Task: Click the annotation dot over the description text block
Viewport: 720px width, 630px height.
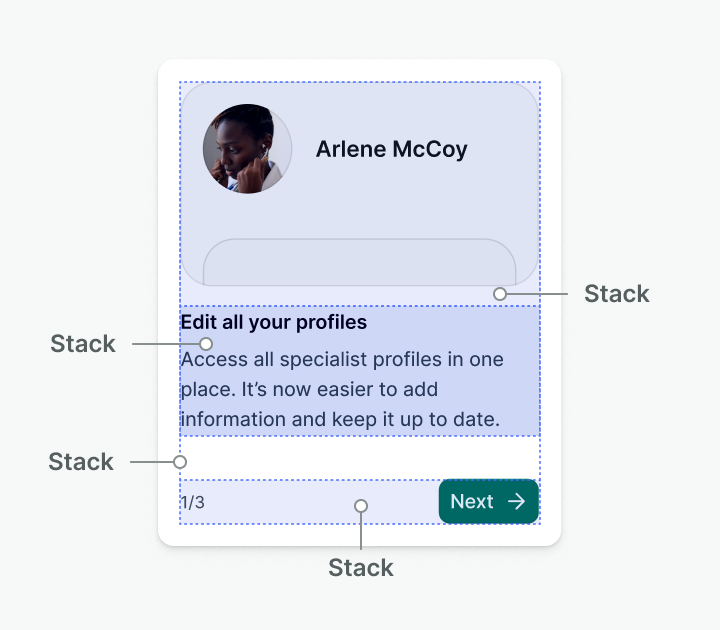Action: pyautogui.click(x=206, y=344)
